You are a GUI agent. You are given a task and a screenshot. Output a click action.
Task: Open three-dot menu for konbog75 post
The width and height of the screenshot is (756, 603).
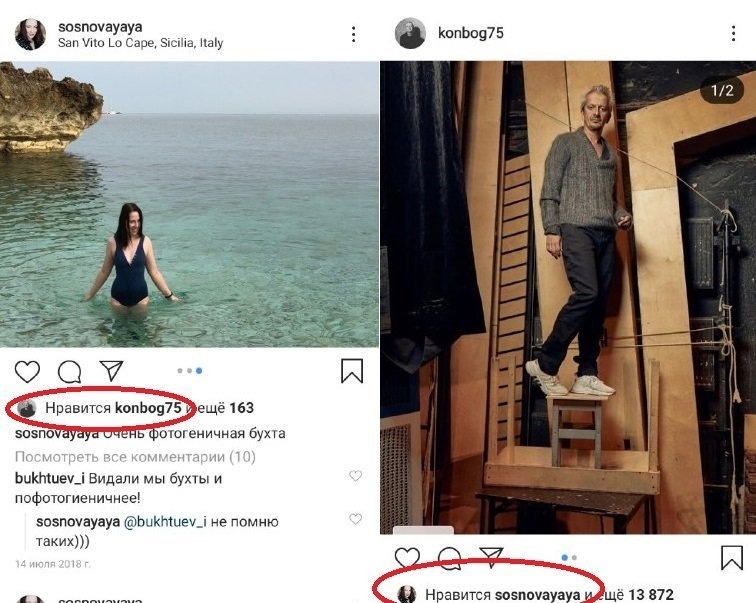tap(732, 35)
